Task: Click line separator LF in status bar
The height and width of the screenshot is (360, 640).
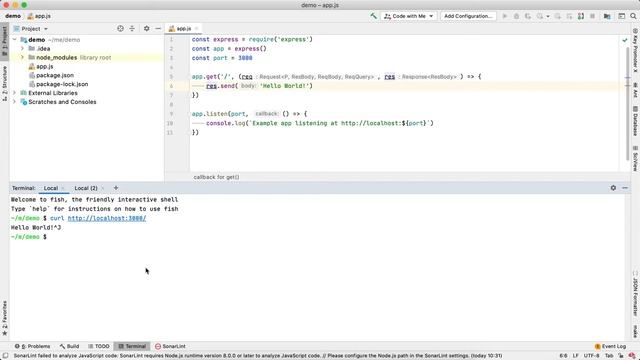Action: click(x=576, y=356)
